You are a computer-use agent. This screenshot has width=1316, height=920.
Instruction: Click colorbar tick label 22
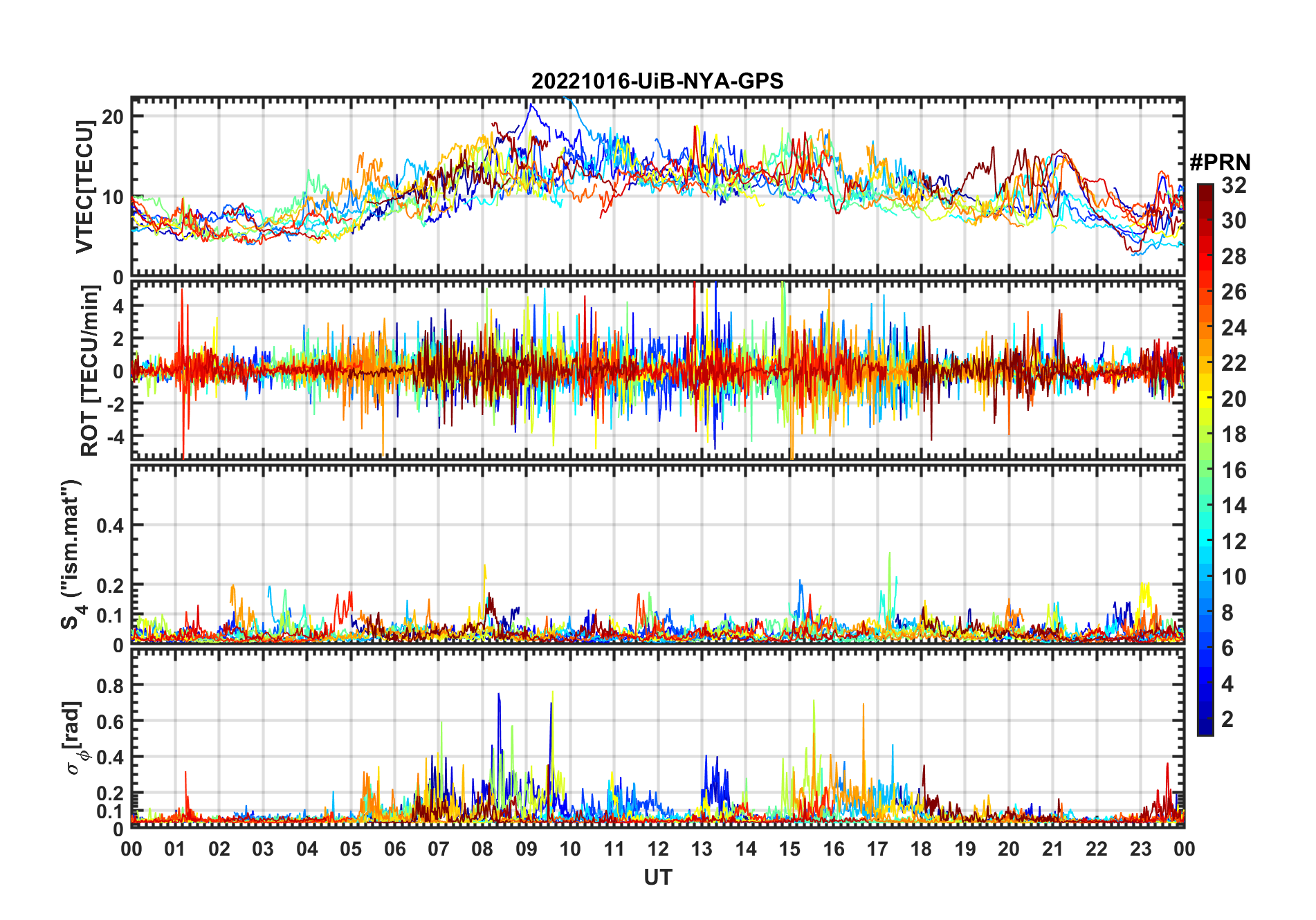[x=1234, y=363]
